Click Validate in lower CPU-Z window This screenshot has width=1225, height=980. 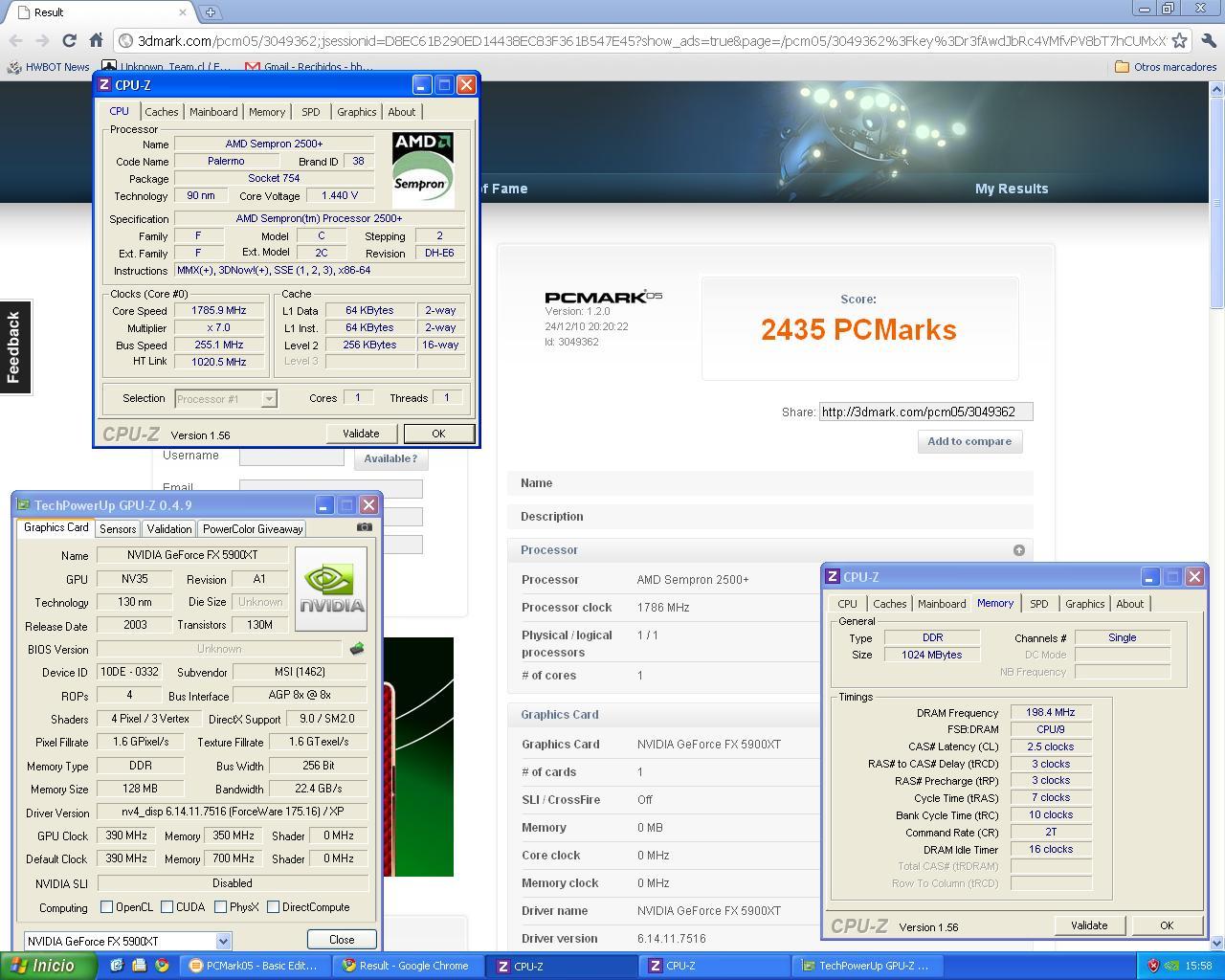tap(1089, 925)
